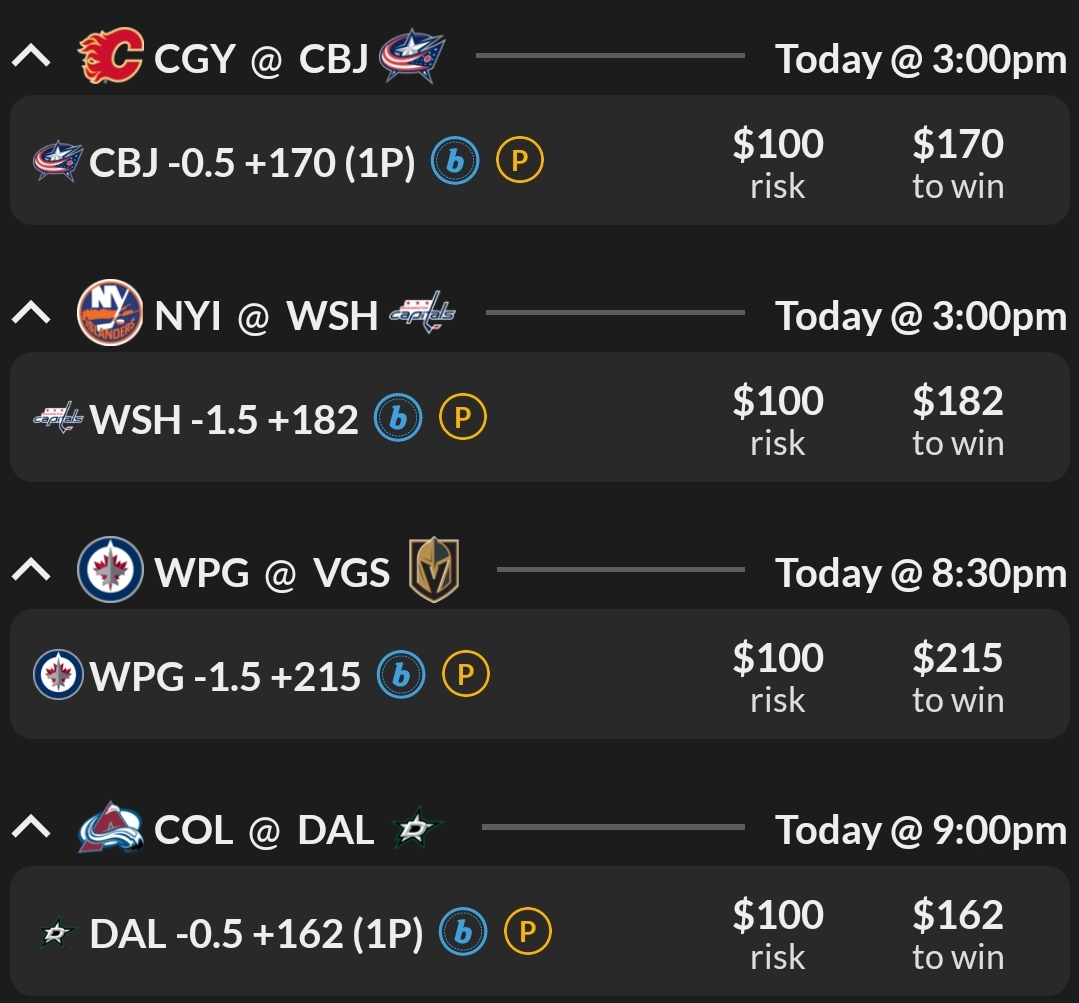Collapse the NYI @ WSH game section
Viewport: 1079px width, 1003px height.
click(31, 315)
